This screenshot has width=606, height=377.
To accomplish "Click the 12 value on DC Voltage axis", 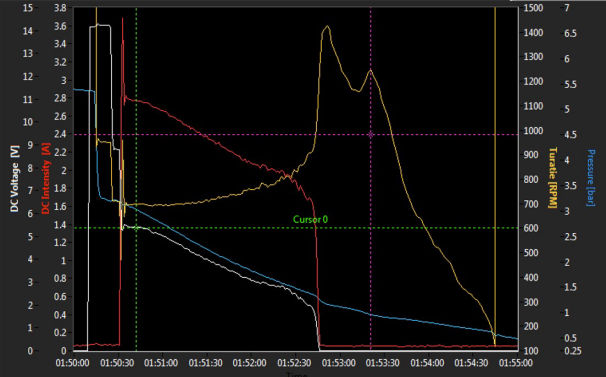I will coord(28,77).
